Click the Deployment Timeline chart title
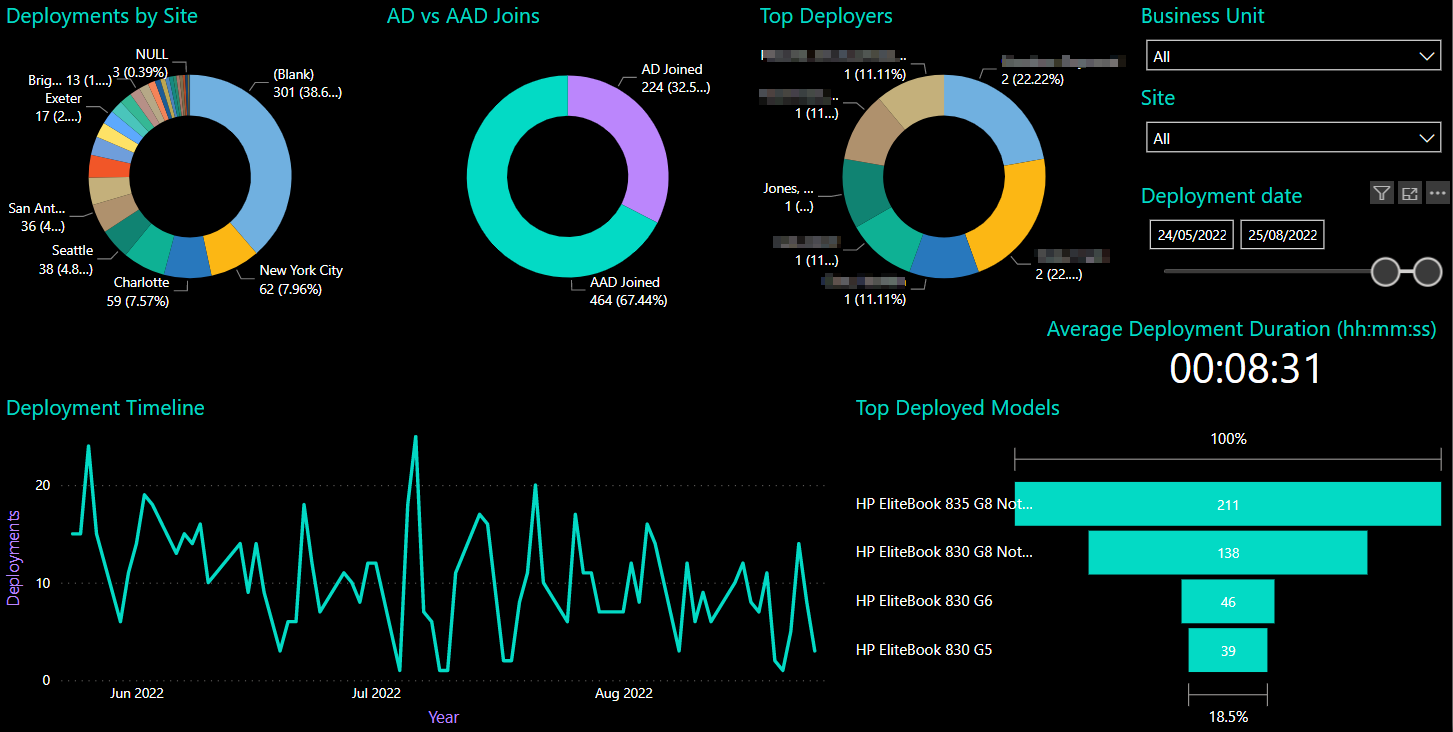 point(105,408)
